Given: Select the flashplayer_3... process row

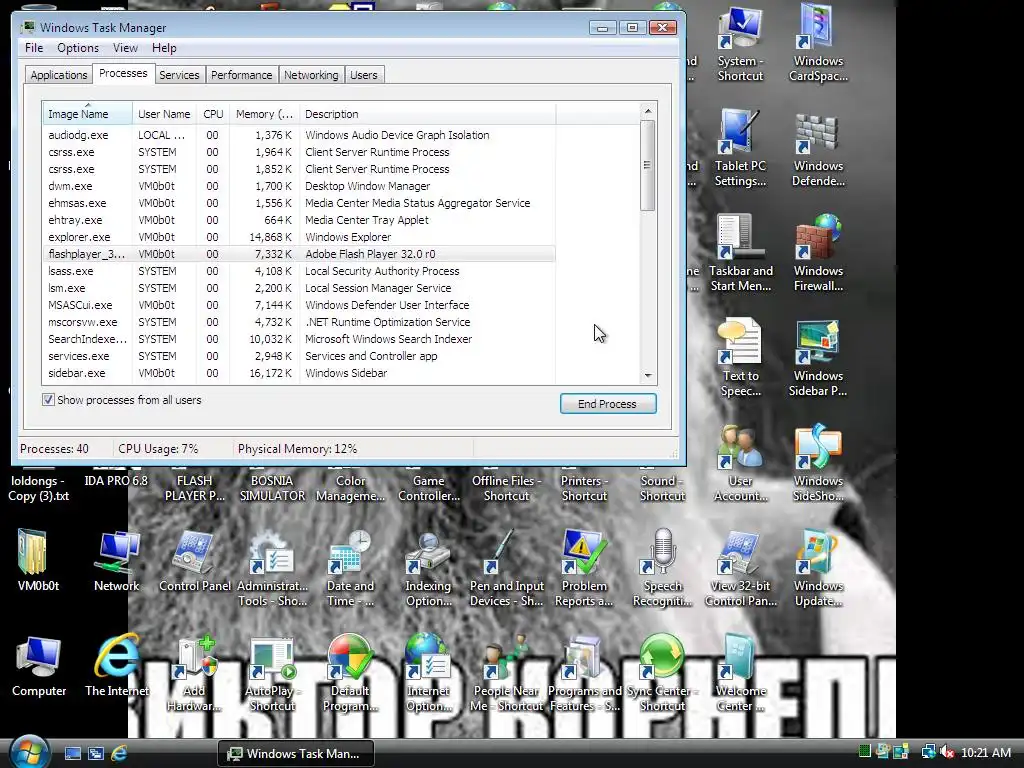Looking at the screenshot, I should 300,254.
